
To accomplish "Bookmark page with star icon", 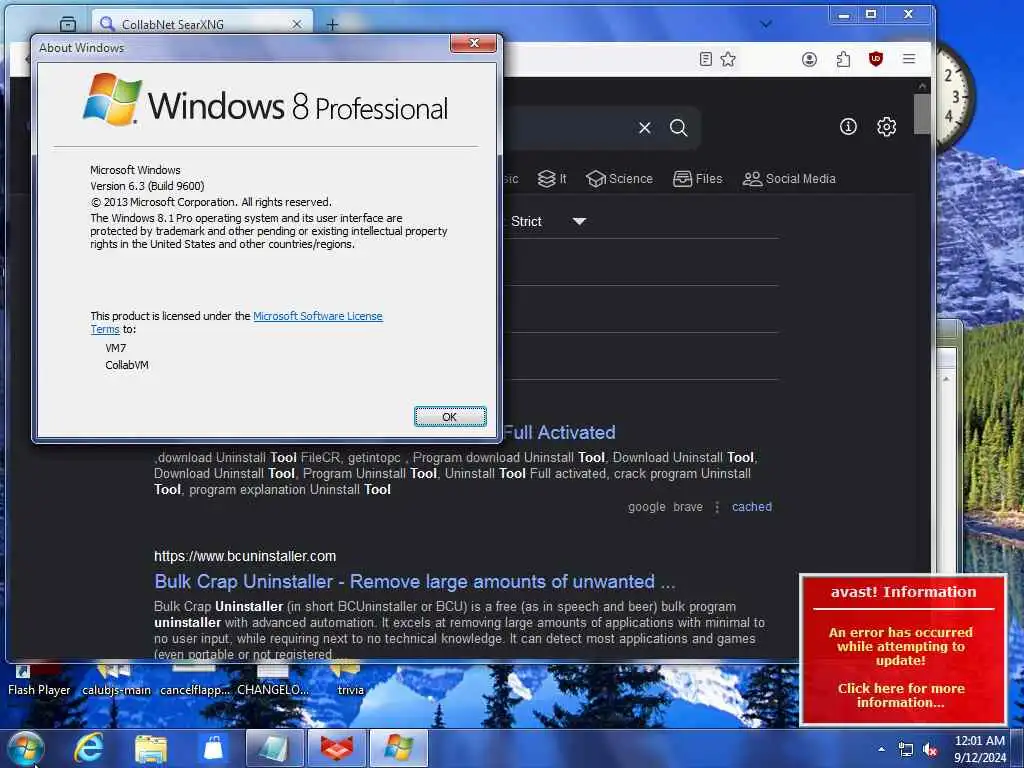I will [x=728, y=59].
